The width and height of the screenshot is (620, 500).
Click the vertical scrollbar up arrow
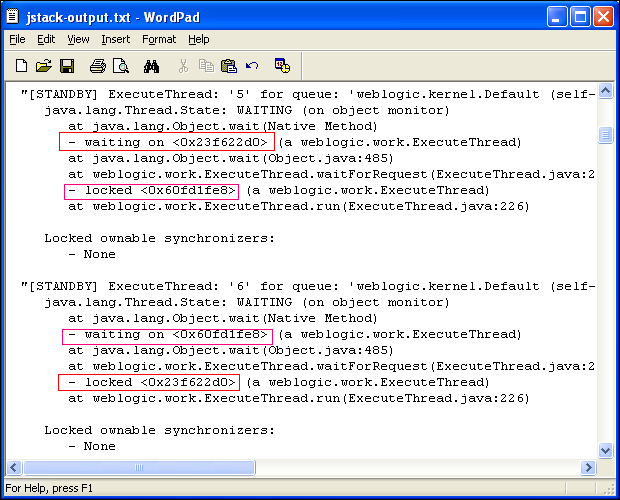[605, 91]
